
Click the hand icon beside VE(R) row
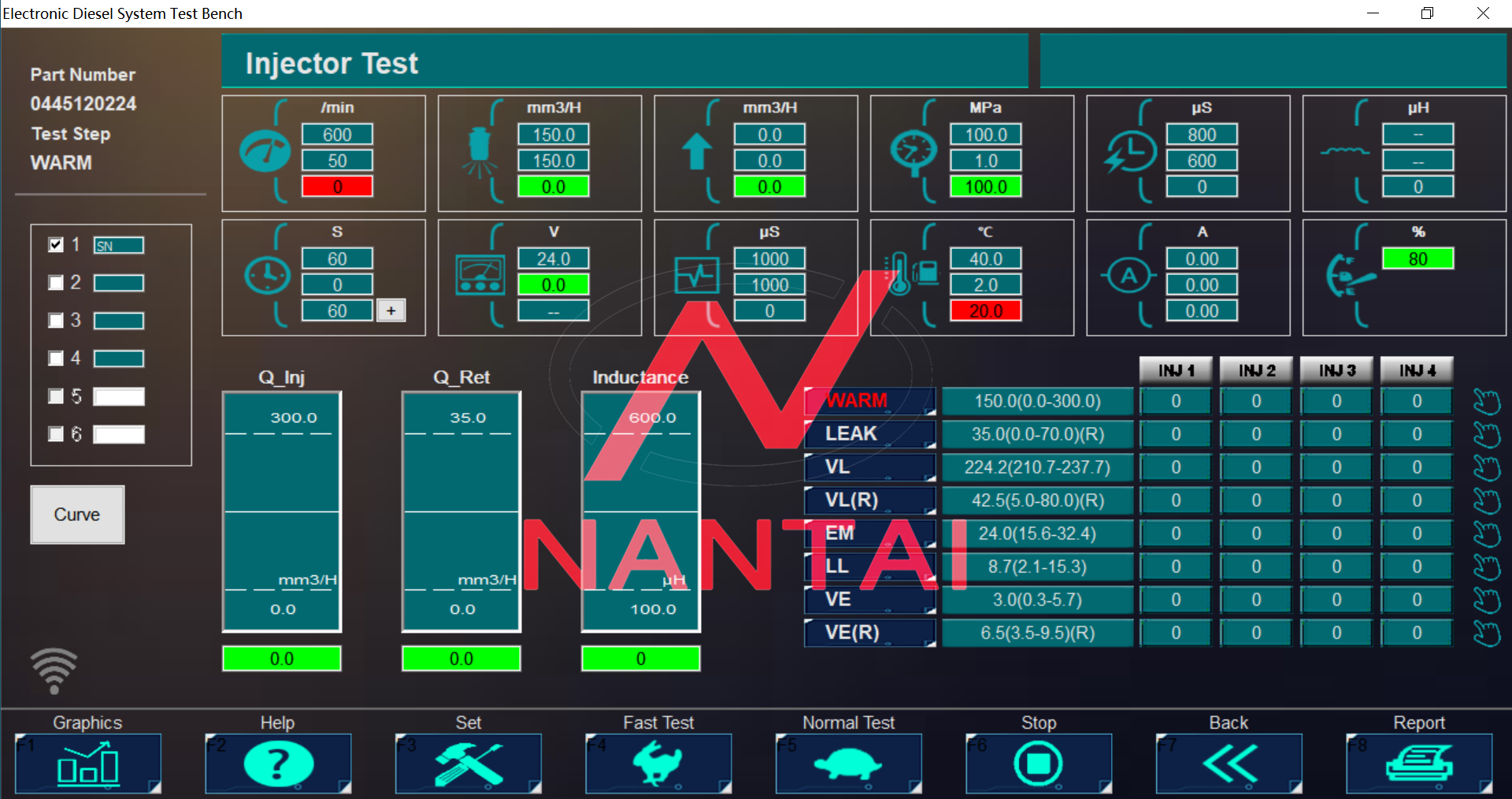tap(1487, 633)
